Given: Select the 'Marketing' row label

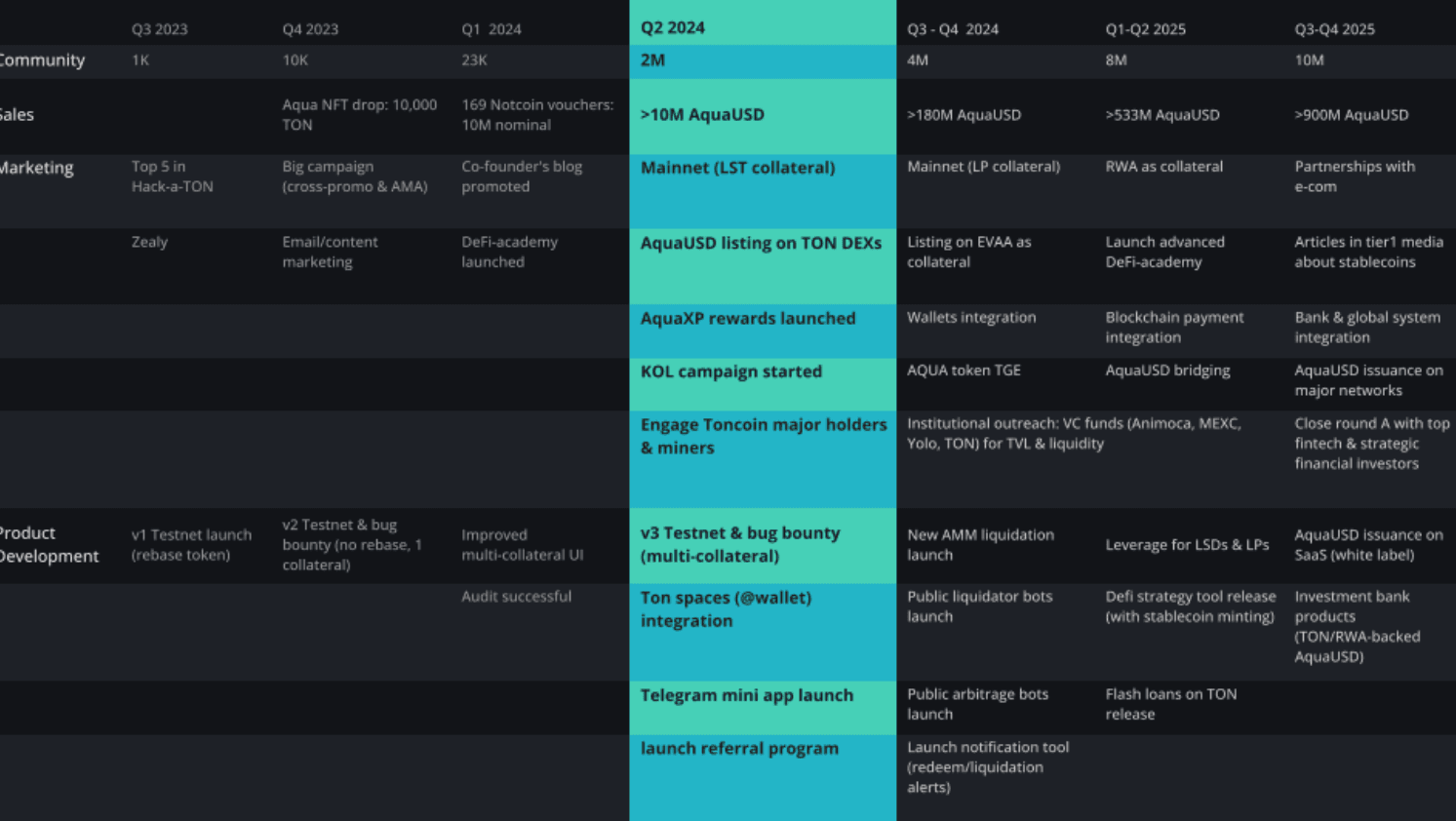Looking at the screenshot, I should pyautogui.click(x=36, y=168).
